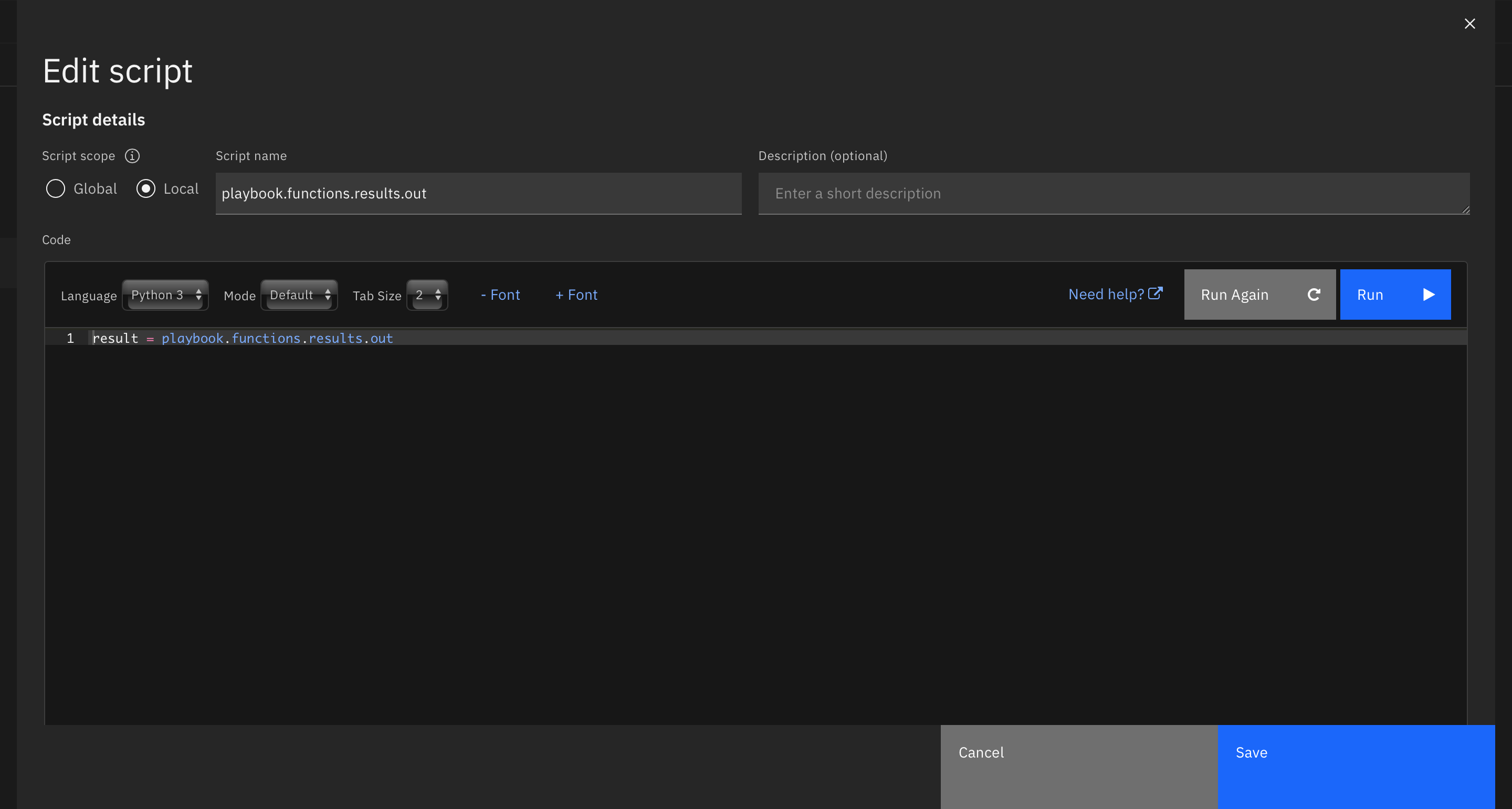Click the Run Again refresh icon
This screenshot has width=1512, height=809.
pos(1314,295)
